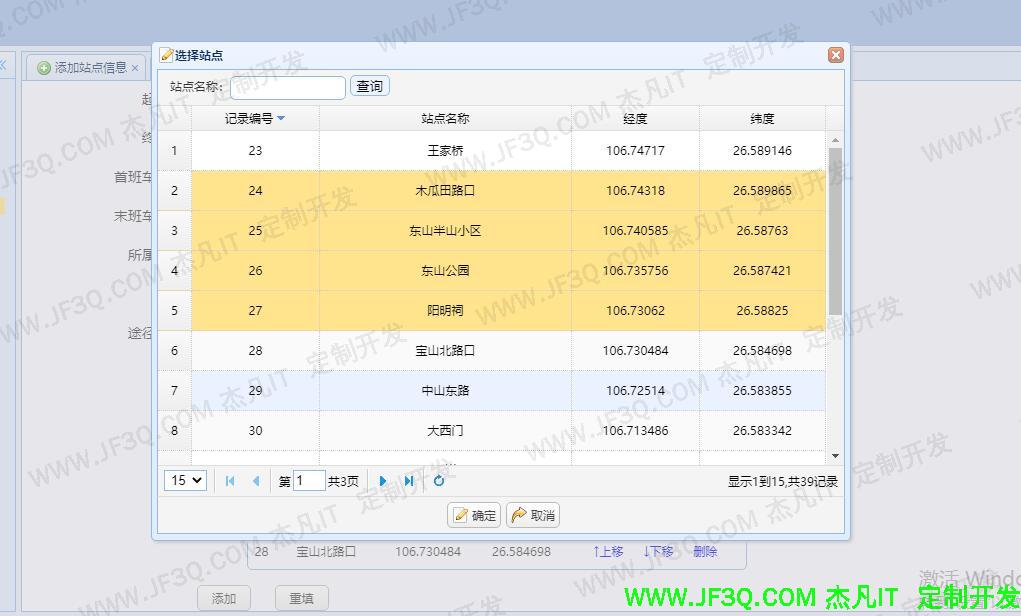
Task: Click inside the 站点名称 search input field
Action: 287,87
